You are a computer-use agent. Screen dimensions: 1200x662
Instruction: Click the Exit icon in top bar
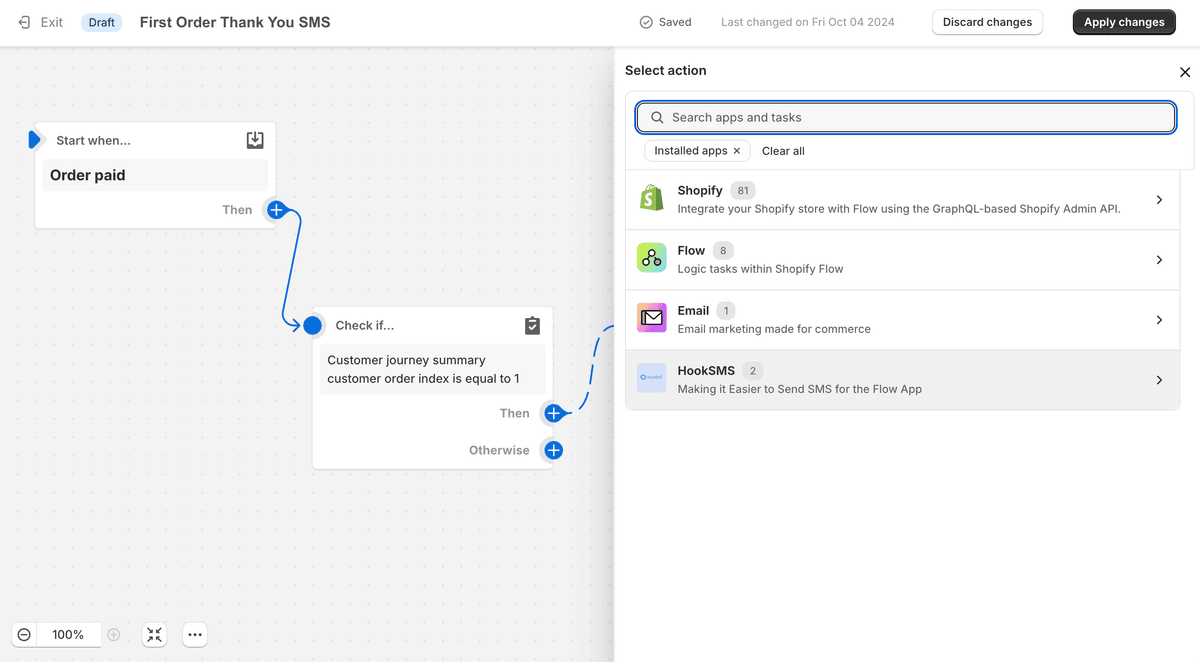coord(25,22)
